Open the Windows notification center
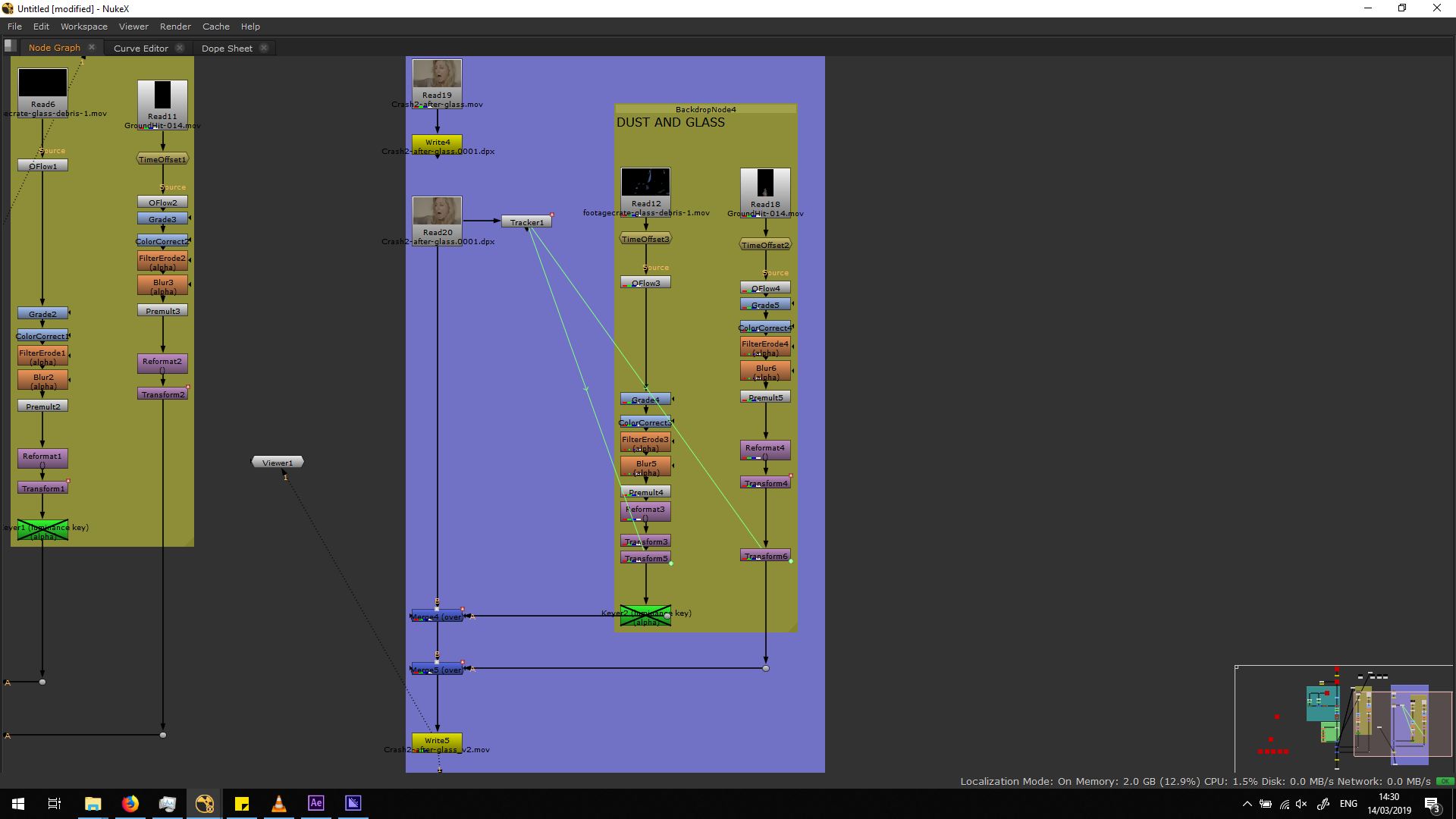 coord(1432,804)
